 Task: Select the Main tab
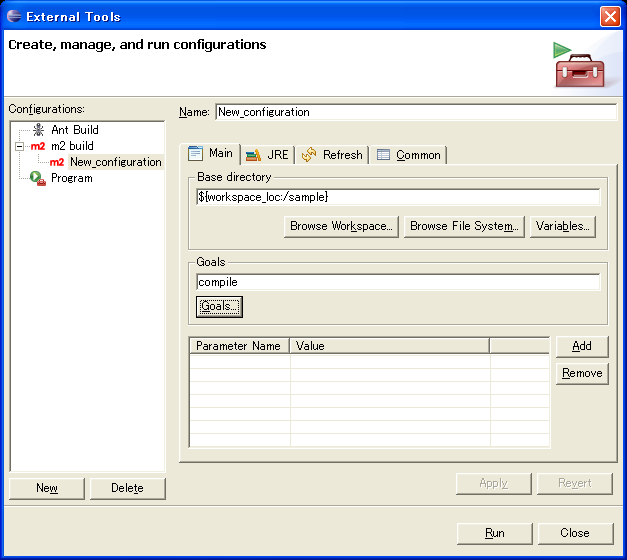(x=211, y=154)
